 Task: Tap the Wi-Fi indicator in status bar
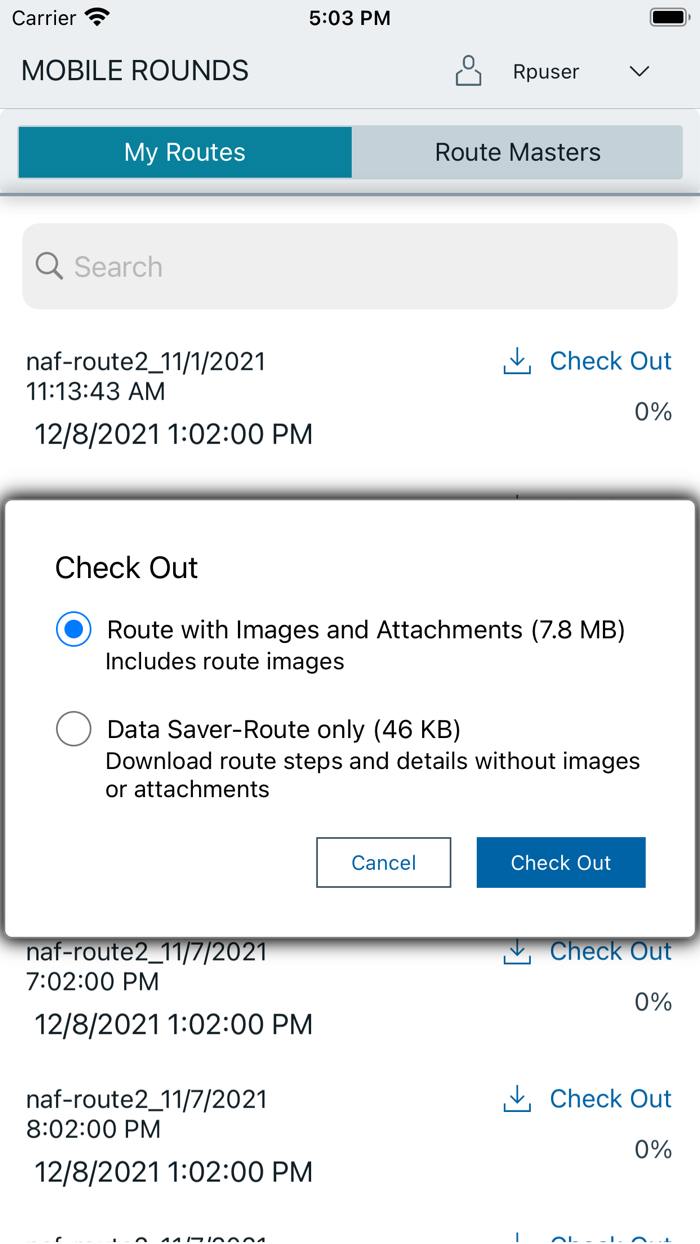tap(95, 16)
